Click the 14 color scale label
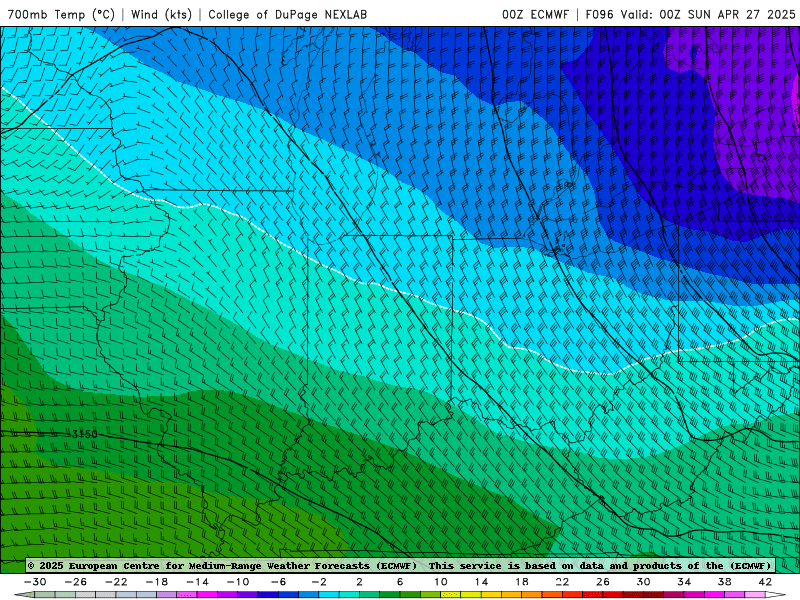 pos(481,582)
